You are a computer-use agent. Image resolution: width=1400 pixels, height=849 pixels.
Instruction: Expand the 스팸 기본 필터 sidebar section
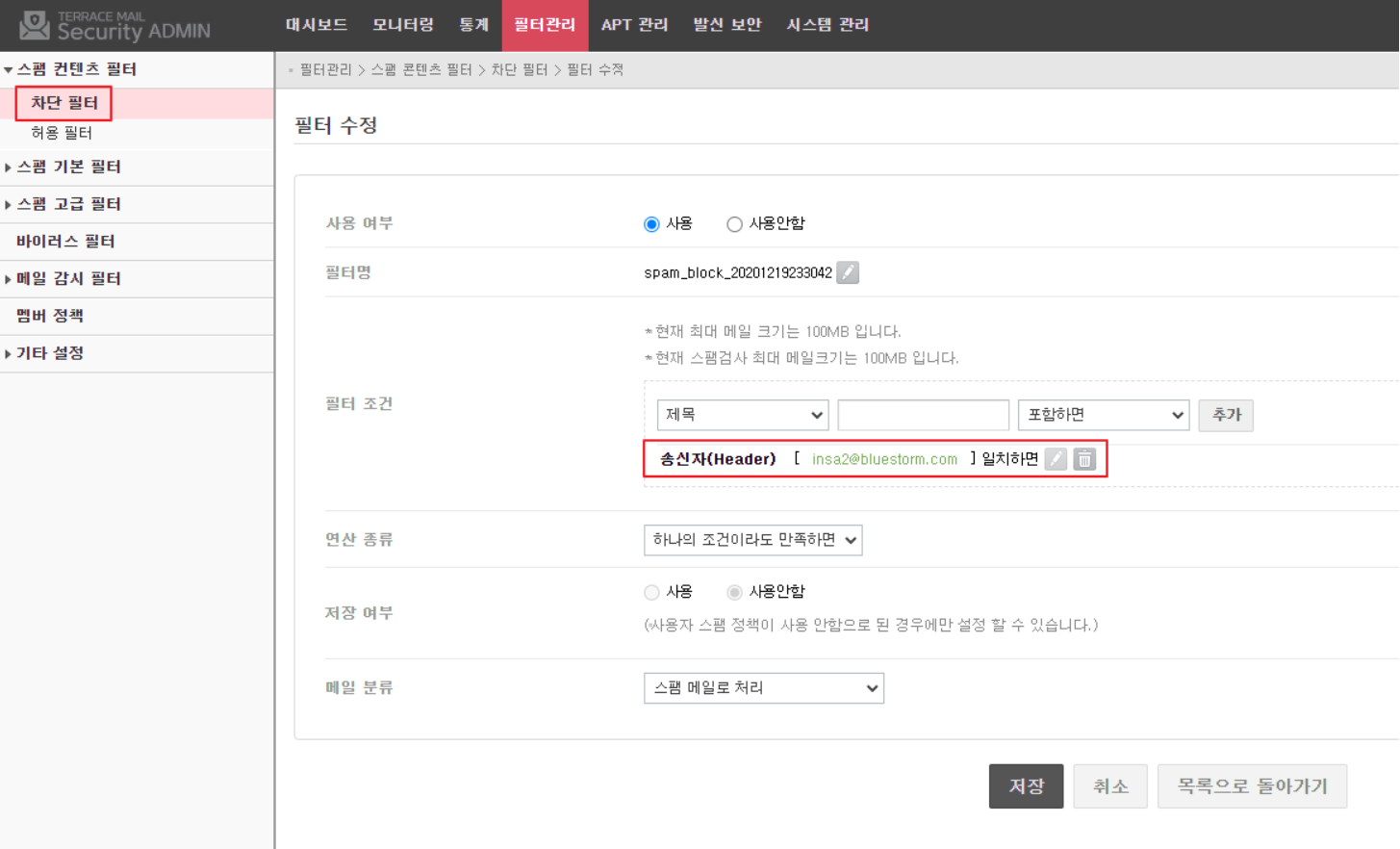coord(68,167)
